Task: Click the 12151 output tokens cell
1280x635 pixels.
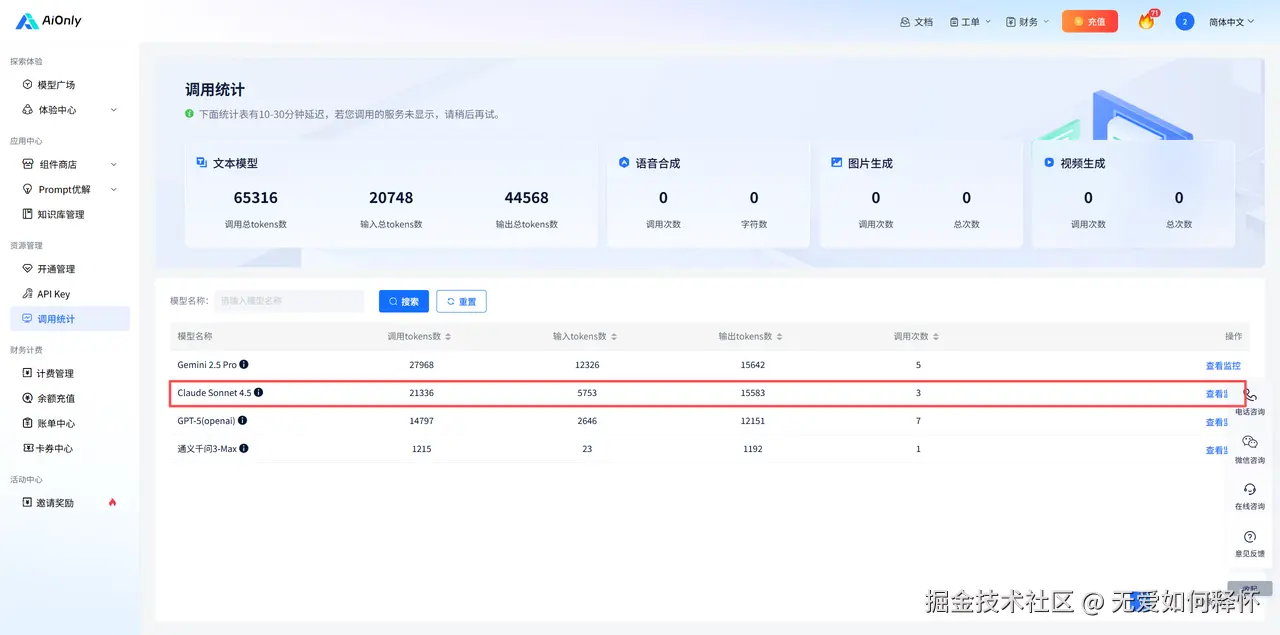Action: (x=752, y=421)
